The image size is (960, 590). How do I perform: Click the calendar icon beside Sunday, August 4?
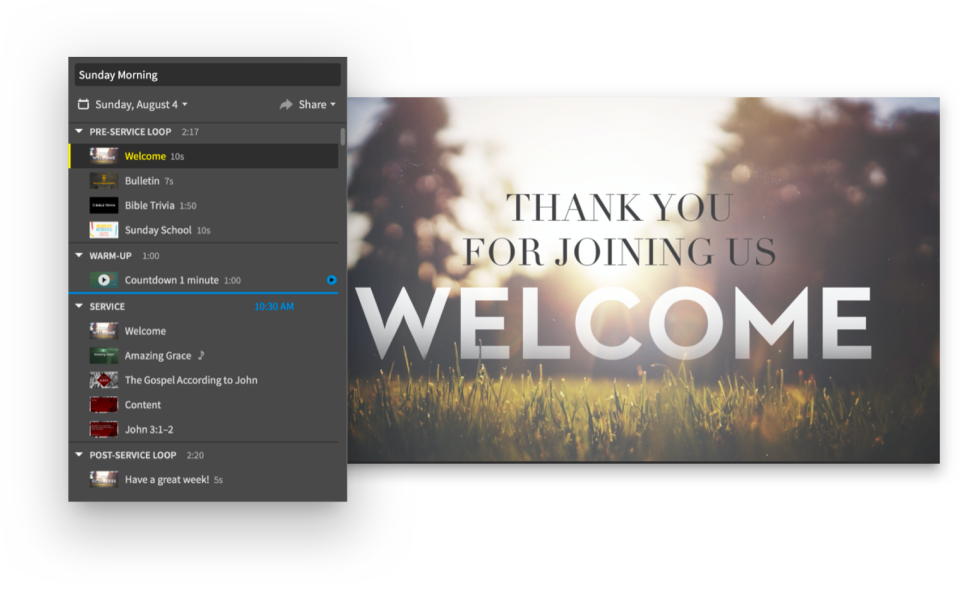pyautogui.click(x=83, y=104)
